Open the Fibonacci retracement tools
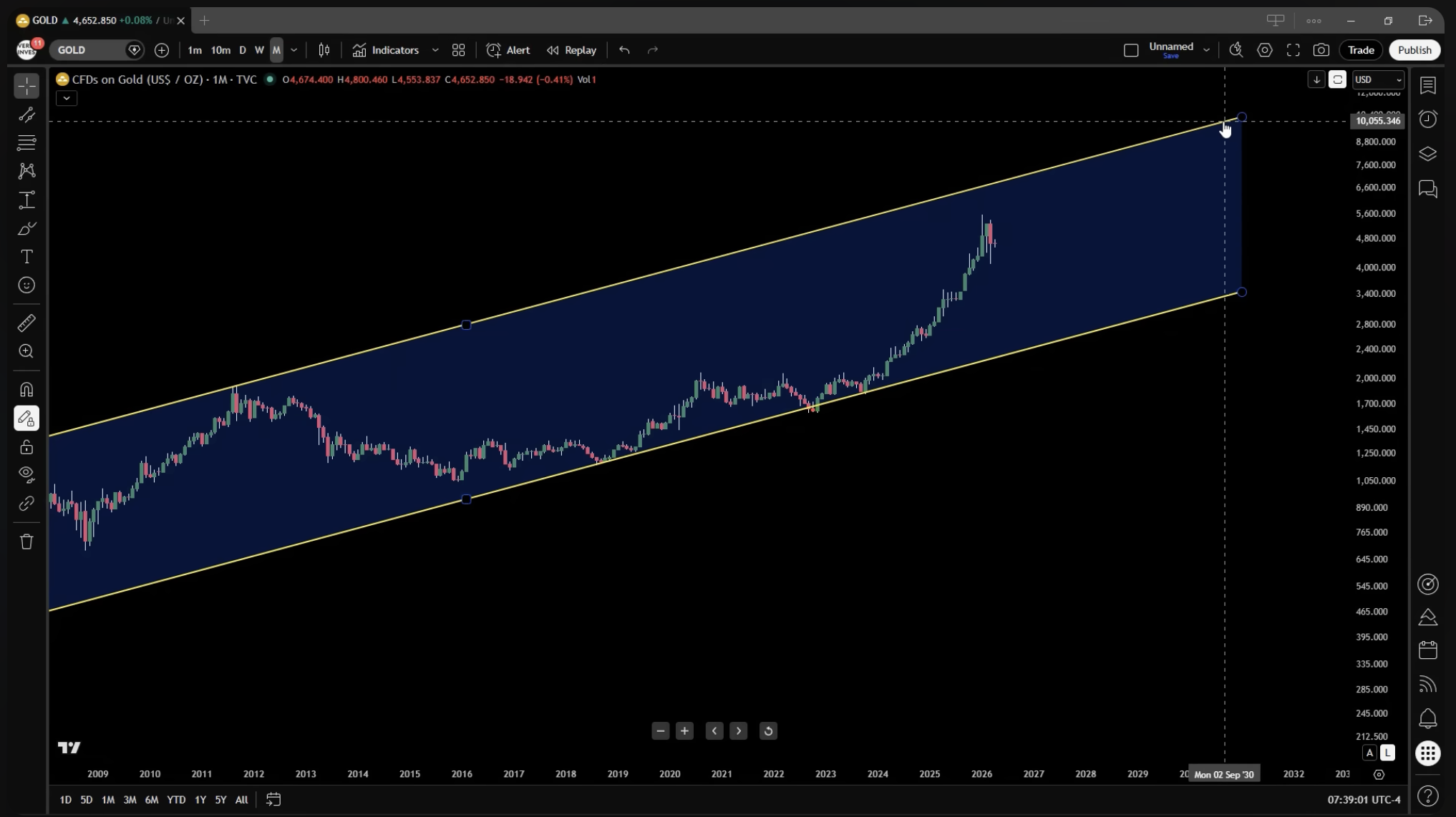The height and width of the screenshot is (817, 1456). (x=26, y=142)
